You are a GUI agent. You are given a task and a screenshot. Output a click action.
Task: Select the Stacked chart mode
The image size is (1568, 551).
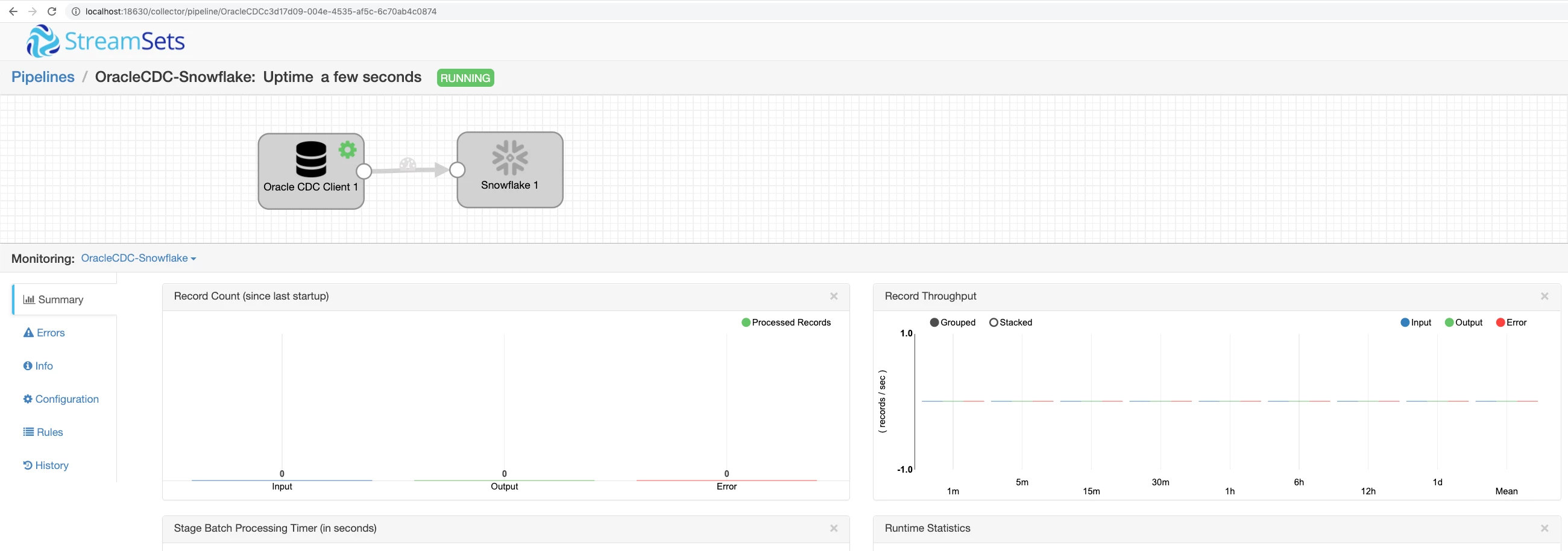[1010, 322]
